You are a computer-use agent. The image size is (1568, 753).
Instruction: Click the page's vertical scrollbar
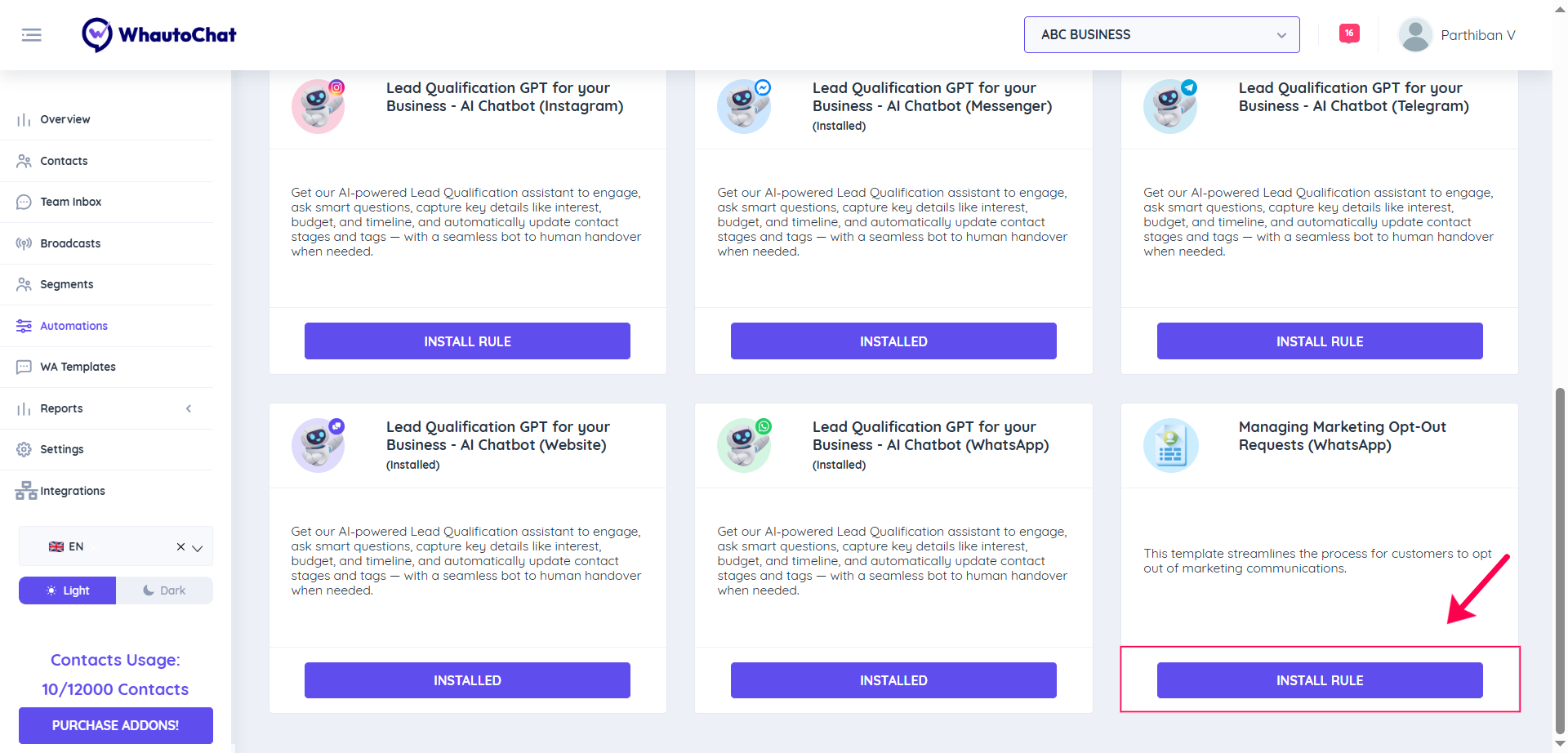(x=1559, y=555)
